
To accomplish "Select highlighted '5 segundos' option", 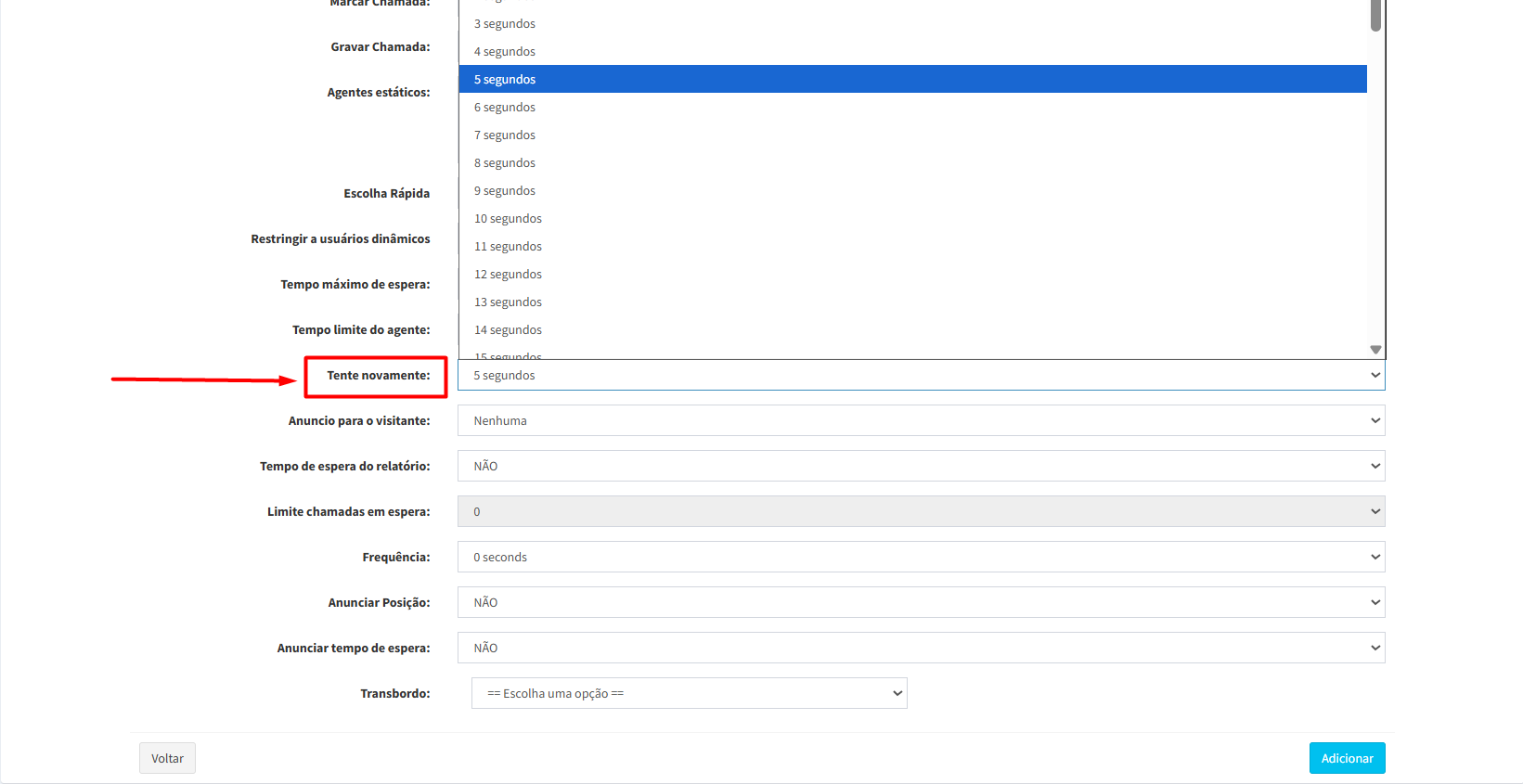I will pos(505,80).
